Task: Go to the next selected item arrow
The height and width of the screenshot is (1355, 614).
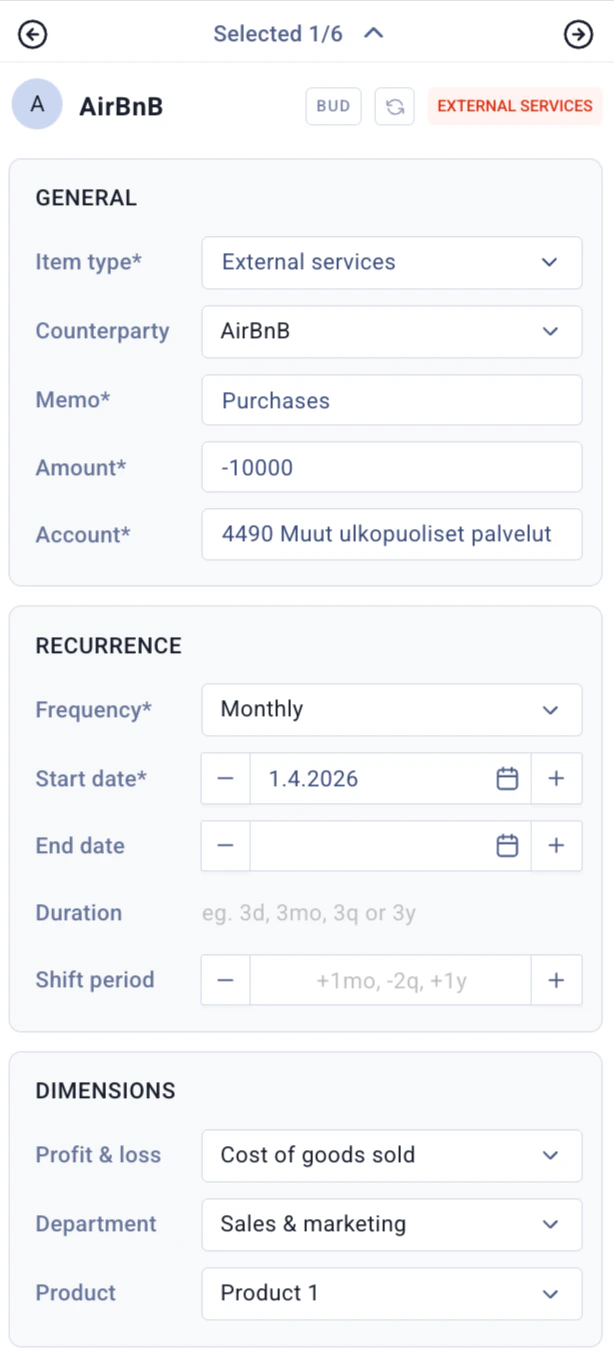Action: tap(578, 34)
